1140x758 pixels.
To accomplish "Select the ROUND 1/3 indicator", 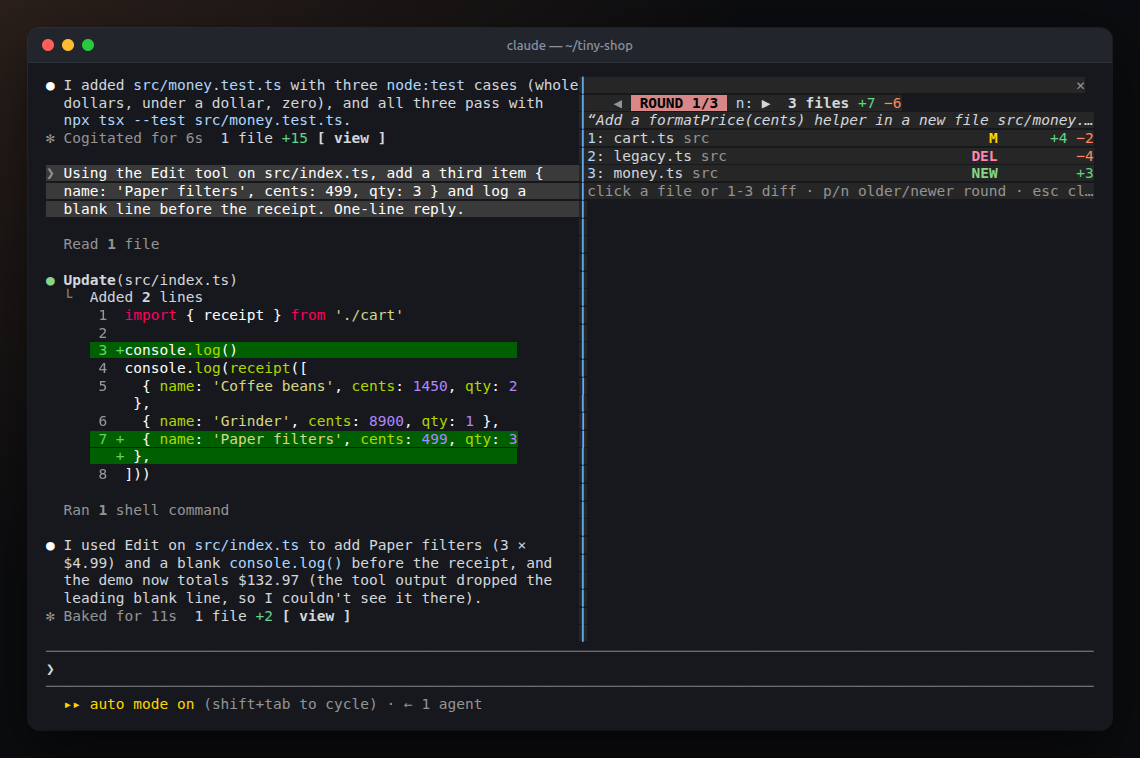I will pos(678,103).
